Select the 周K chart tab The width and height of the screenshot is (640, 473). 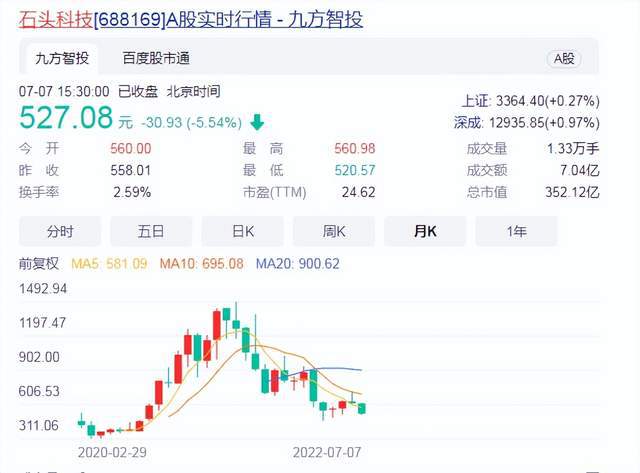pyautogui.click(x=334, y=231)
